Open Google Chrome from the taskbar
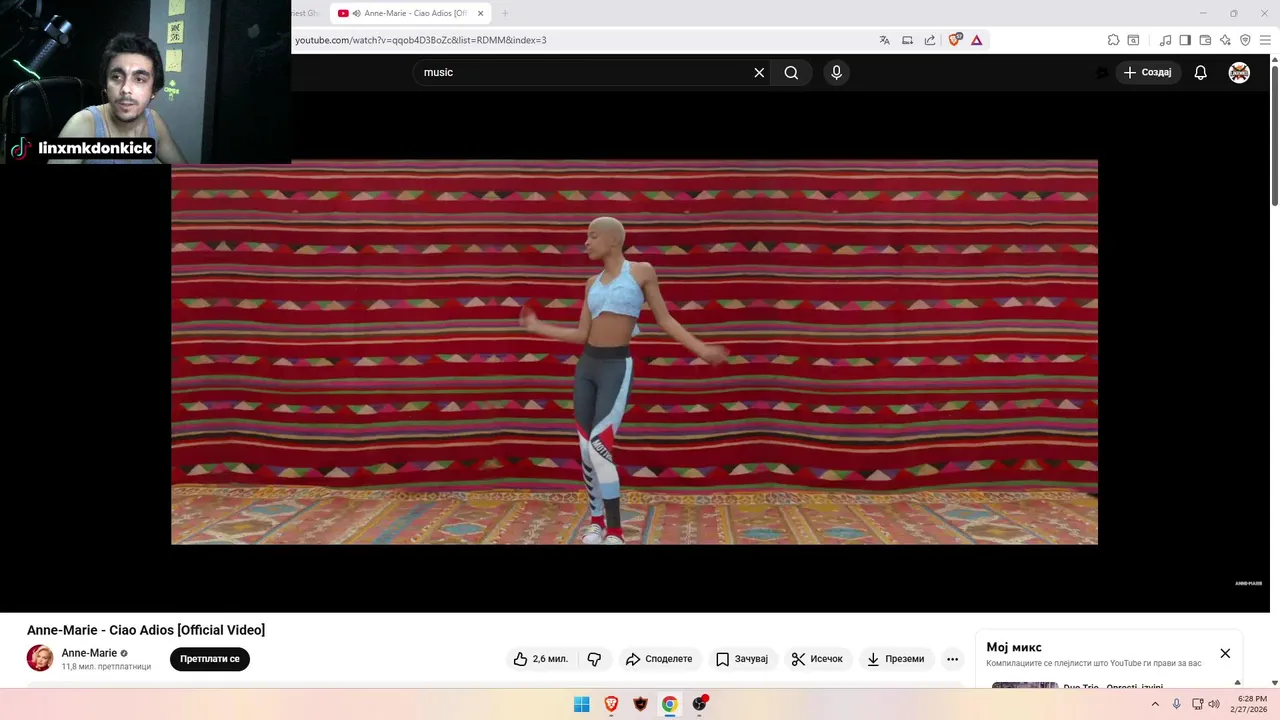1280x720 pixels. tap(670, 704)
